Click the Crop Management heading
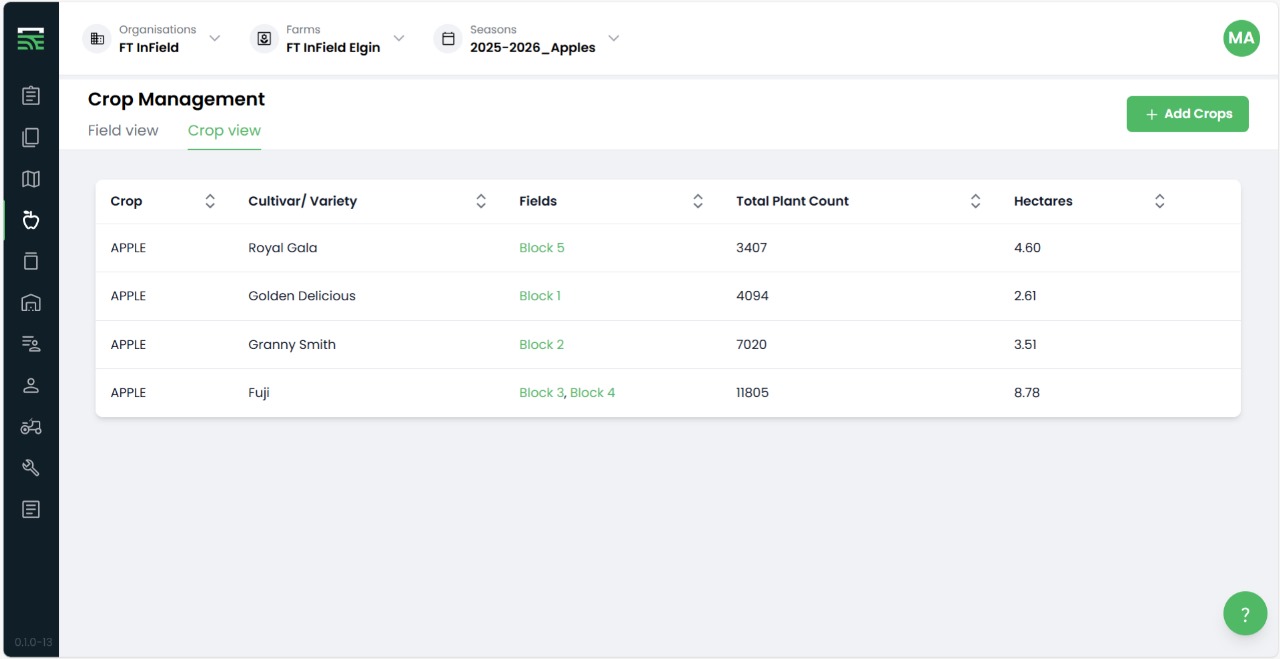The width and height of the screenshot is (1280, 659). 177,99
